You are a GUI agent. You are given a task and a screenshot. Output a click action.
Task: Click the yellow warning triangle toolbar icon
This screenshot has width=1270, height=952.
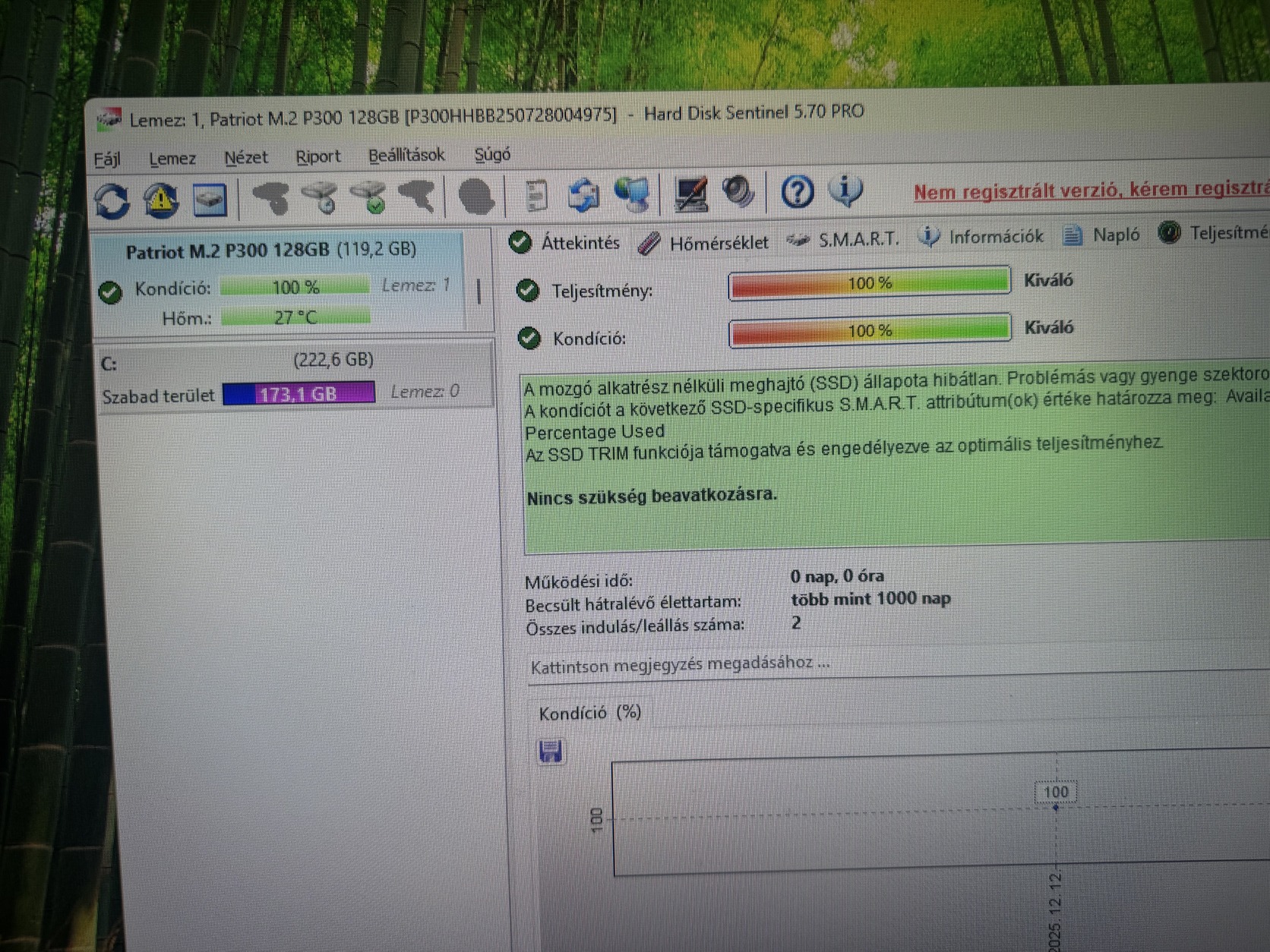pos(161,200)
